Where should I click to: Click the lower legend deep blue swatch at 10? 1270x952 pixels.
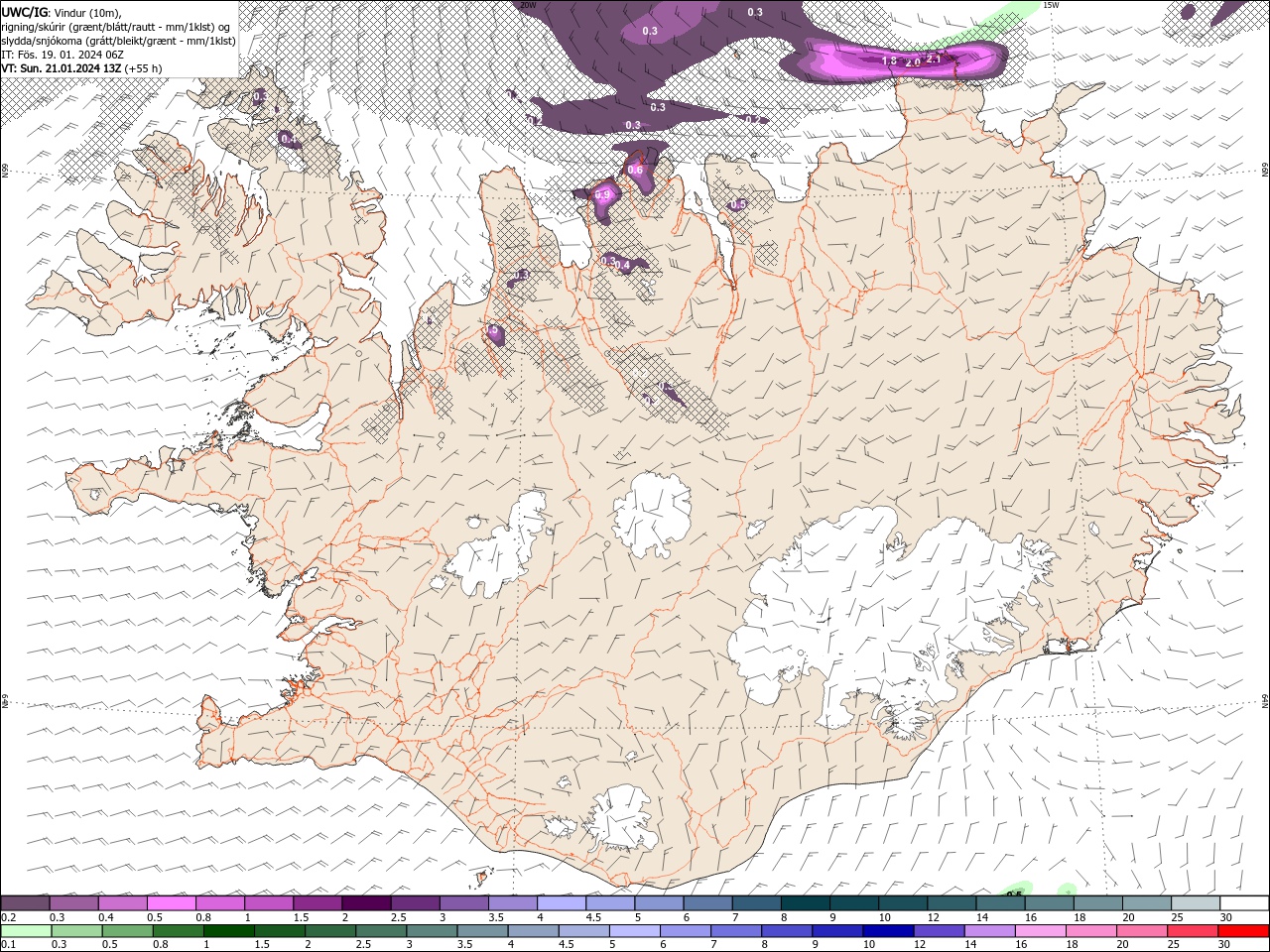coord(888,931)
